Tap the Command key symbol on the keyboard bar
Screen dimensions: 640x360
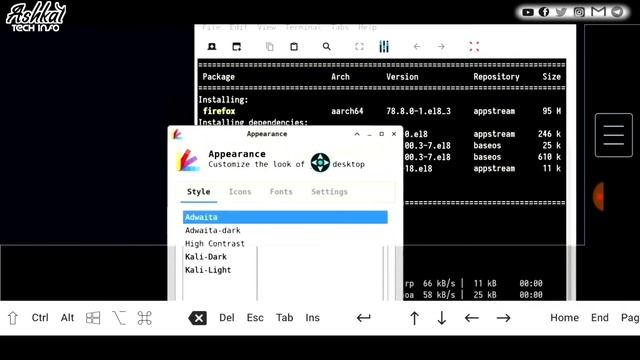[x=144, y=318]
